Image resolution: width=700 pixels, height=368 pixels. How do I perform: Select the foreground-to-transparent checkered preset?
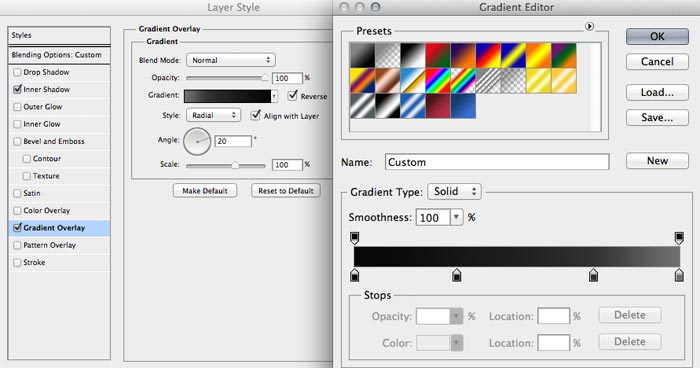coord(388,55)
